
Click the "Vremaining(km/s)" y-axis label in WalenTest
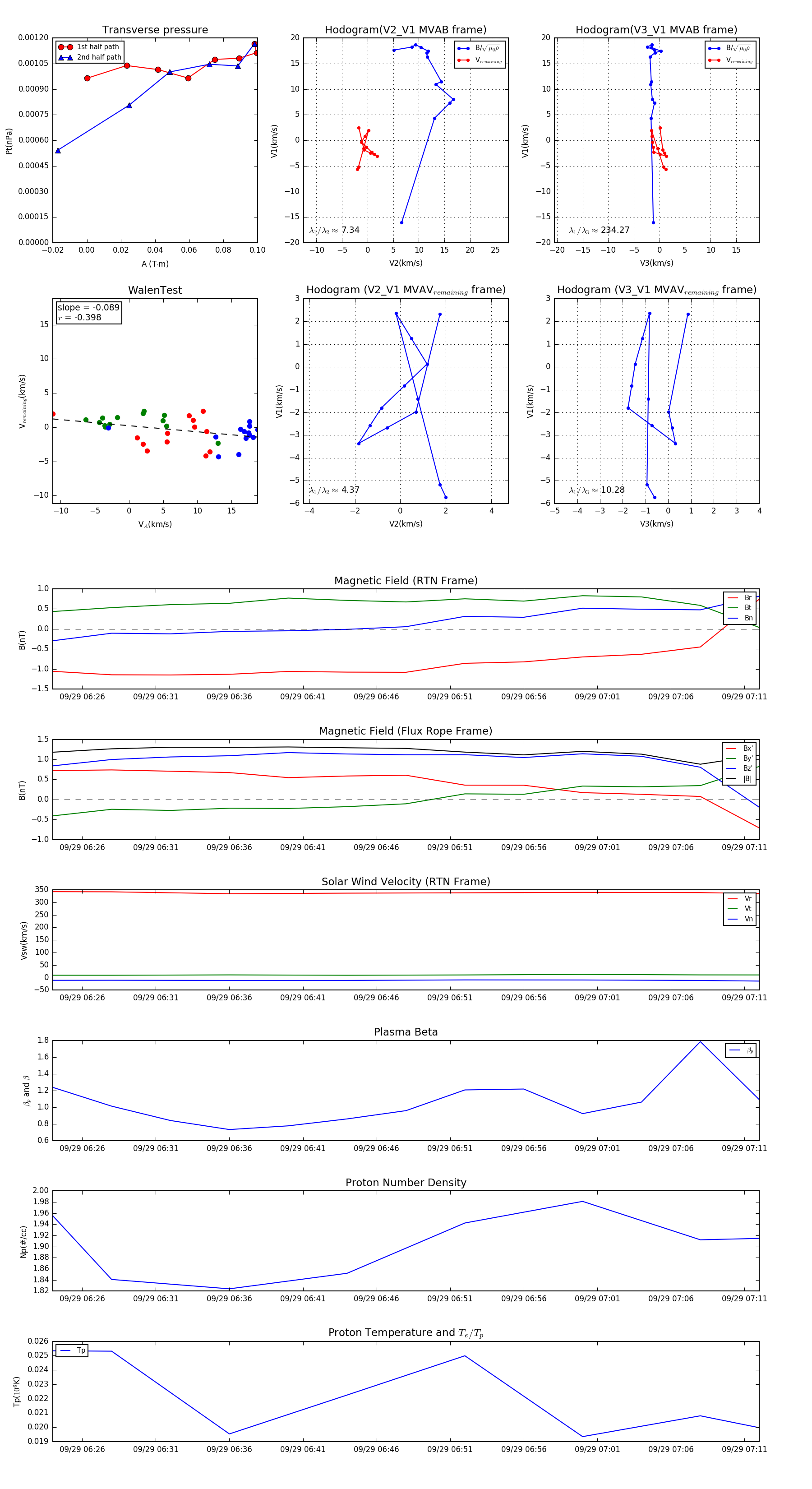coord(22,401)
